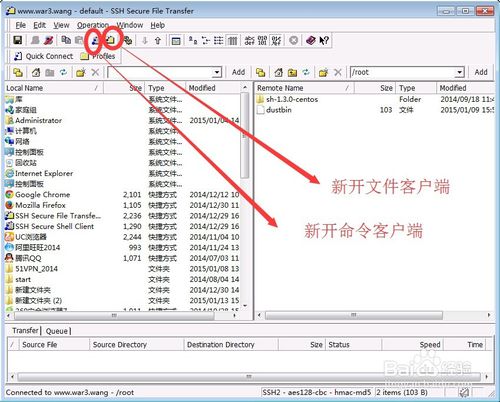Viewport: 500px width, 402px height.
Task: Expand the local path dropdown
Action: pyautogui.click(x=217, y=72)
